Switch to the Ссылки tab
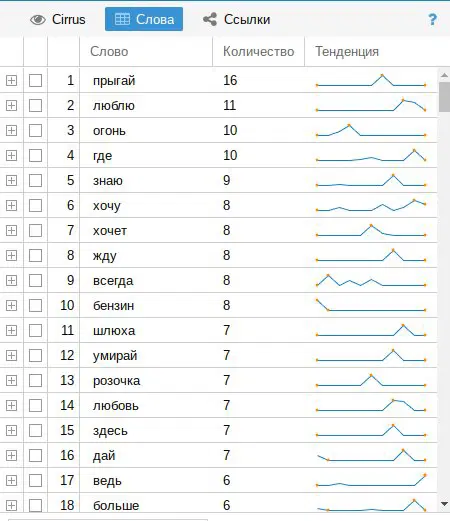The height and width of the screenshot is (521, 450). pos(237,19)
